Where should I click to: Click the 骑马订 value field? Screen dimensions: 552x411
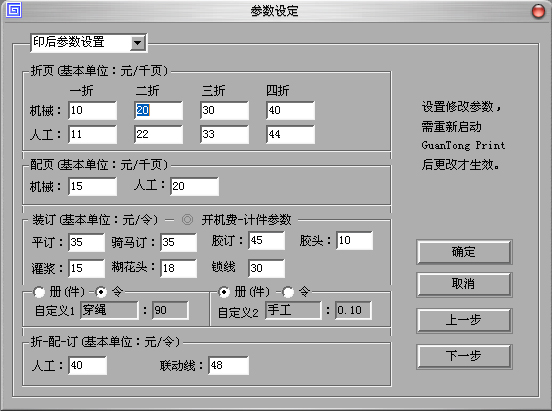click(178, 242)
